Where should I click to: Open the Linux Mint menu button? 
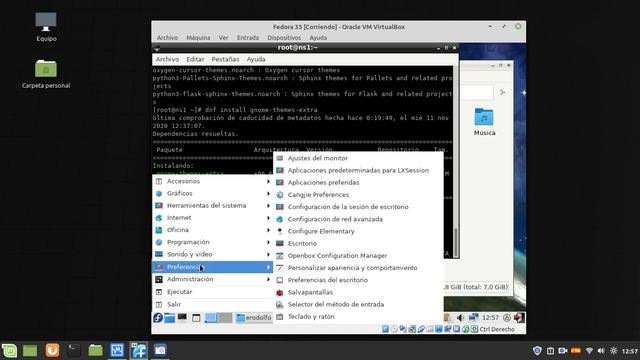[x=9, y=350]
